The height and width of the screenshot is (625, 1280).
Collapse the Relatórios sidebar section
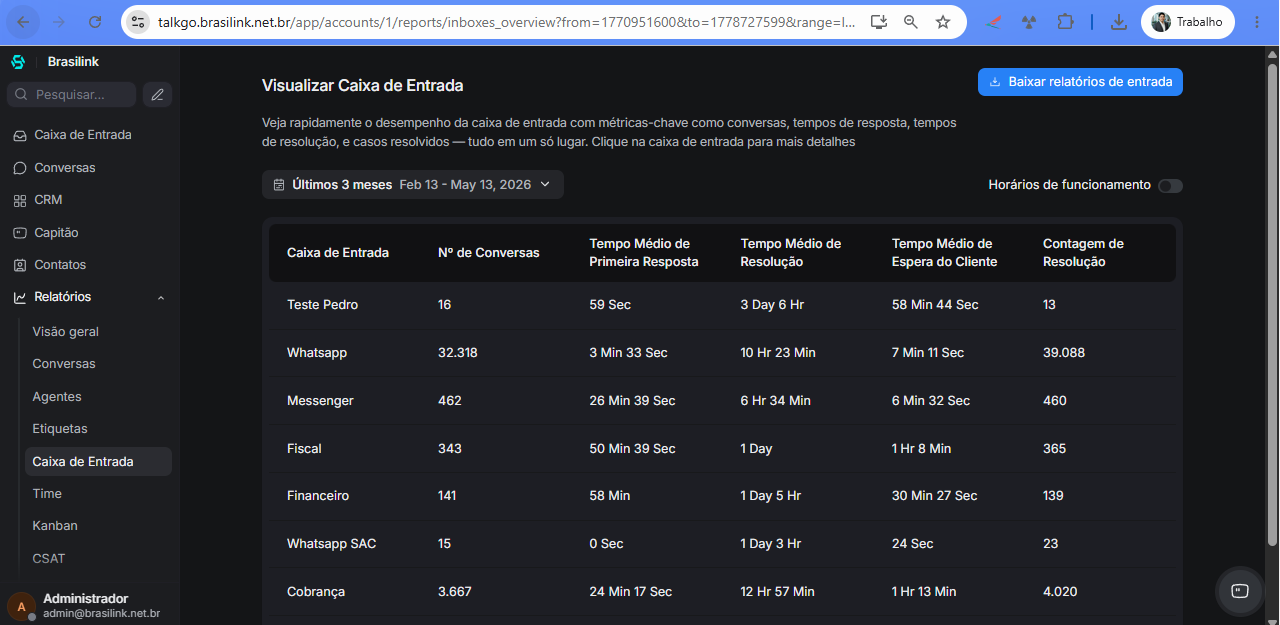[161, 298]
